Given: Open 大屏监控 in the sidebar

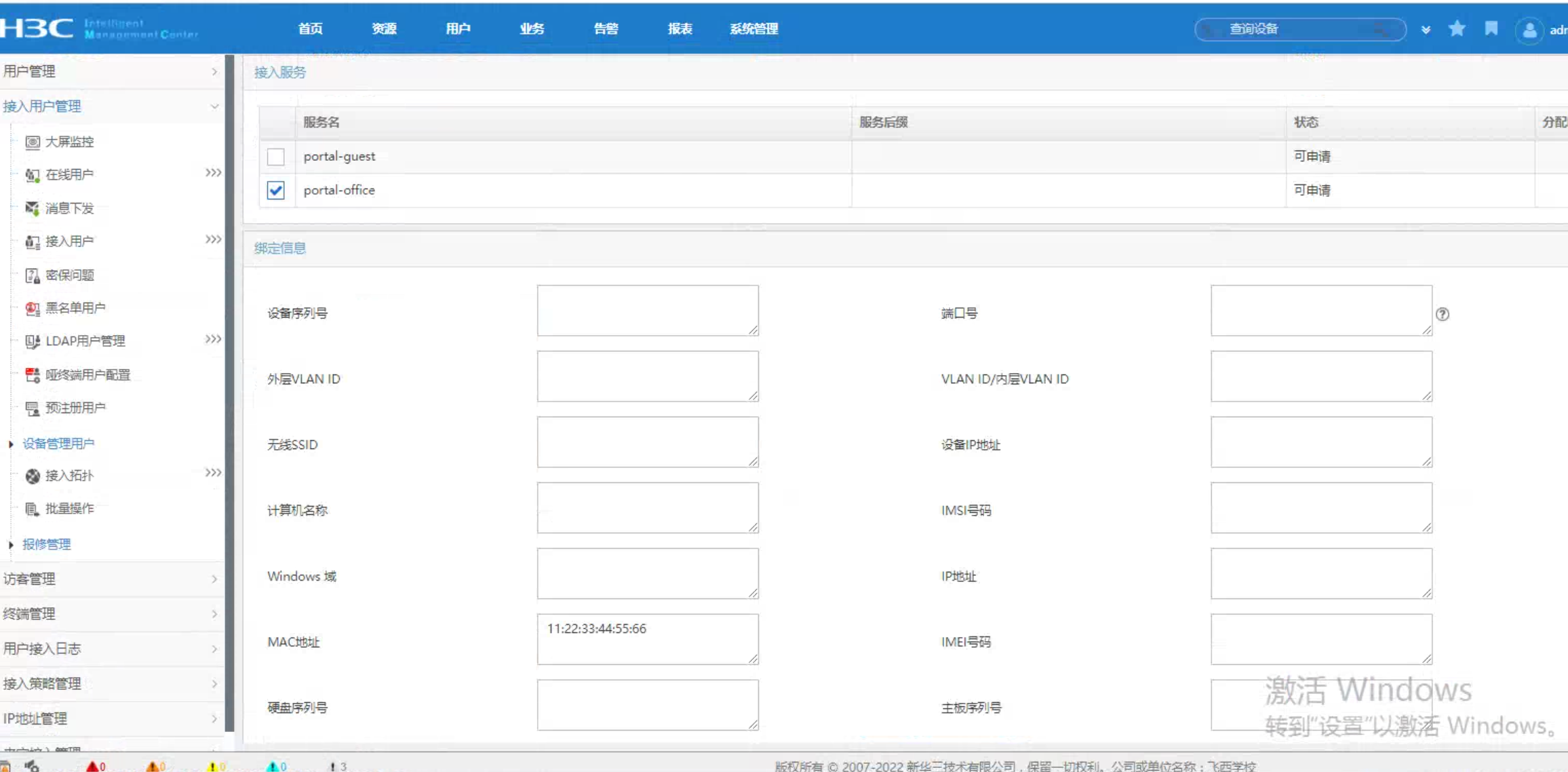Looking at the screenshot, I should pyautogui.click(x=69, y=142).
